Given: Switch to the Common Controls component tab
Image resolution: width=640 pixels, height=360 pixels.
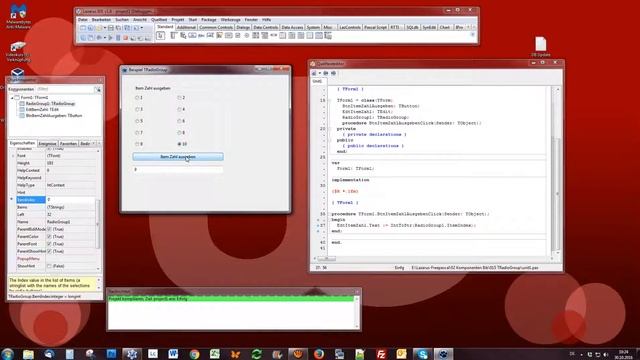Looking at the screenshot, I should 216,27.
